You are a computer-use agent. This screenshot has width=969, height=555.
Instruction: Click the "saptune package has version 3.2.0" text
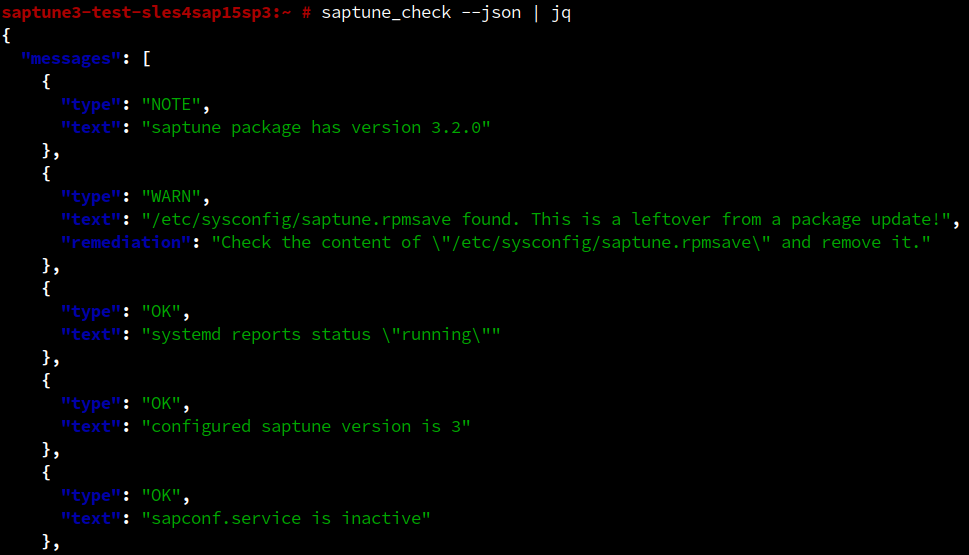pos(316,127)
